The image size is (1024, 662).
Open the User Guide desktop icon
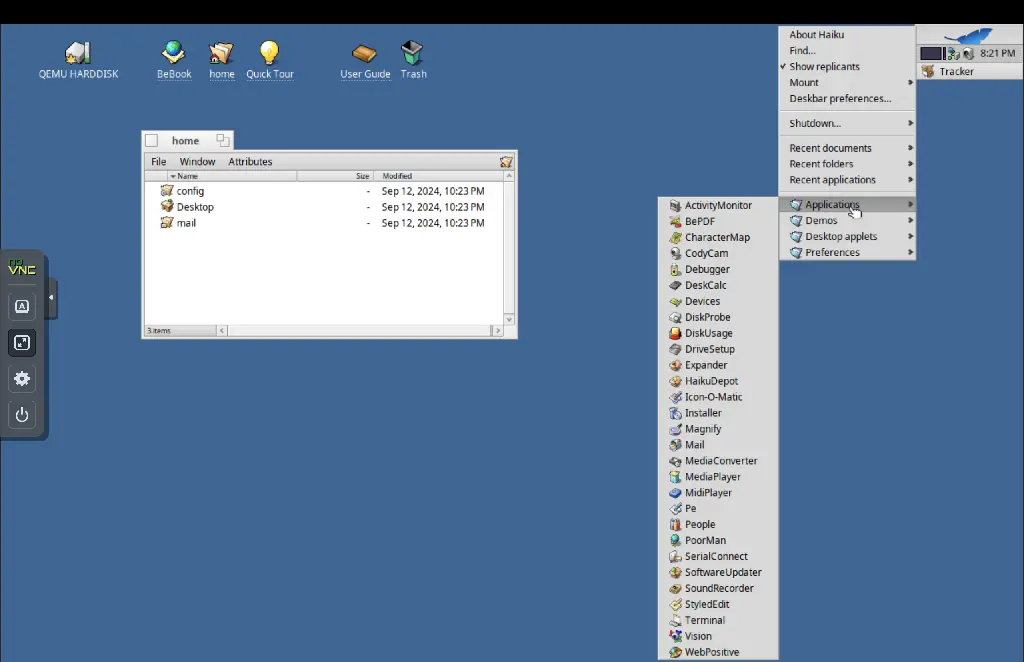pyautogui.click(x=365, y=53)
